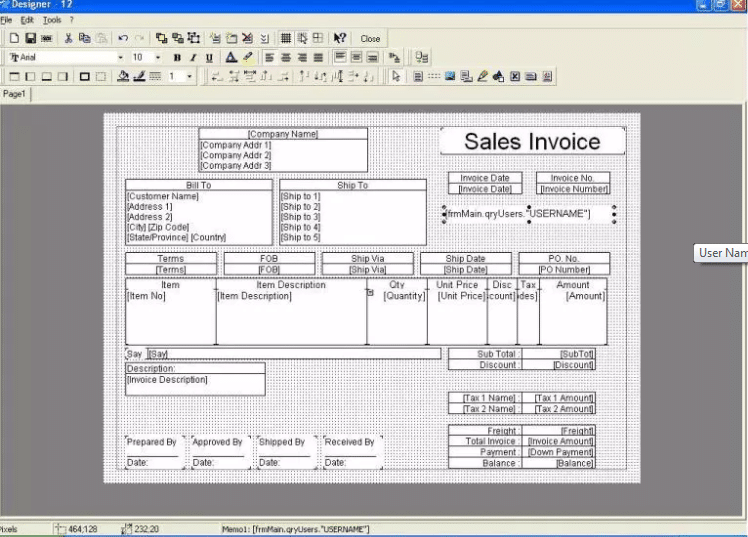This screenshot has height=537, width=748.
Task: Undo the last action
Action: click(x=123, y=38)
